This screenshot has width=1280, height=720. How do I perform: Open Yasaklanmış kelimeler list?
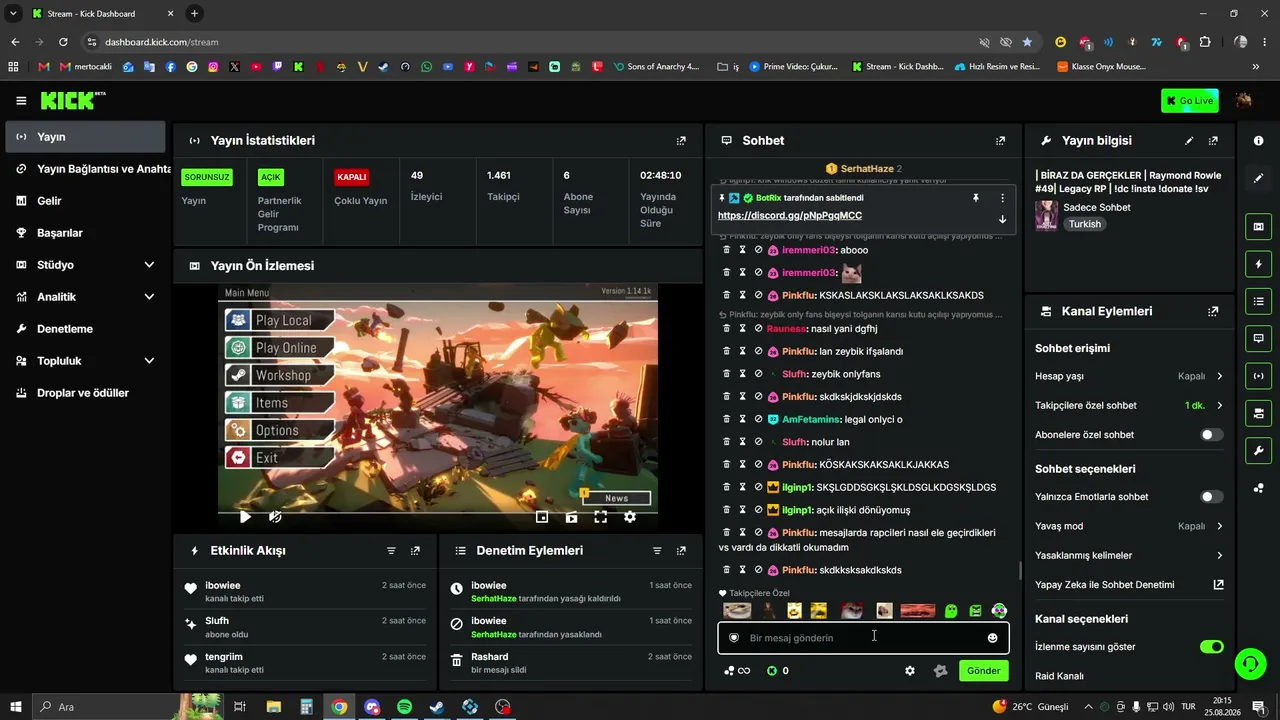(1129, 556)
